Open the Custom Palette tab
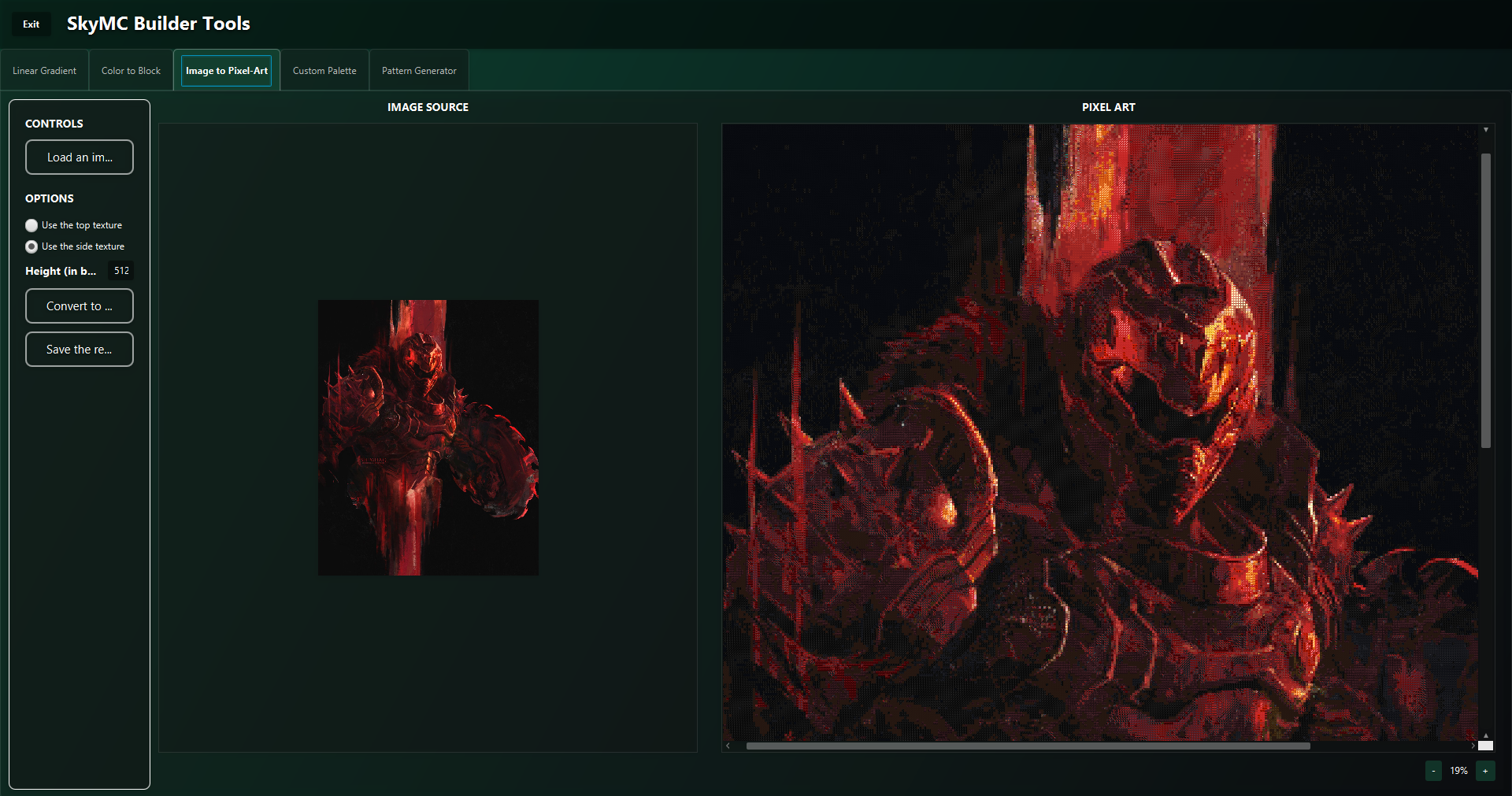 (x=324, y=71)
